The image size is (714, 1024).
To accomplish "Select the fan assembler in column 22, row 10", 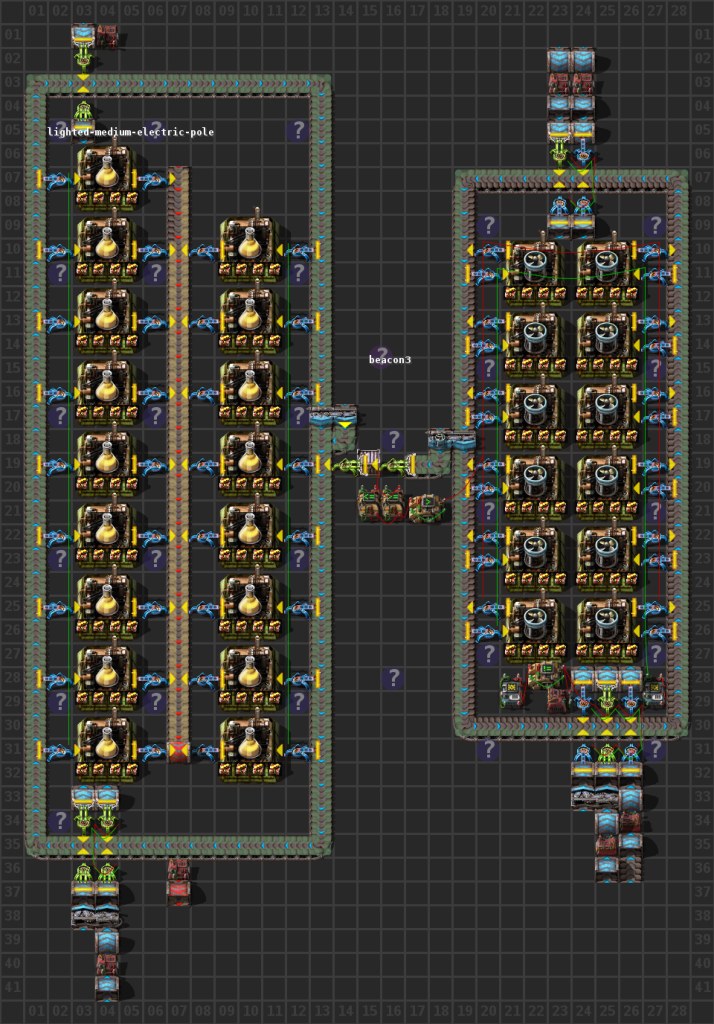I will pyautogui.click(x=536, y=273).
